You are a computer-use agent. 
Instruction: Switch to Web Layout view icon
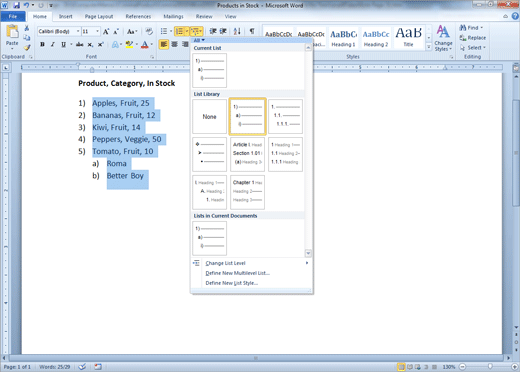pyautogui.click(x=418, y=367)
